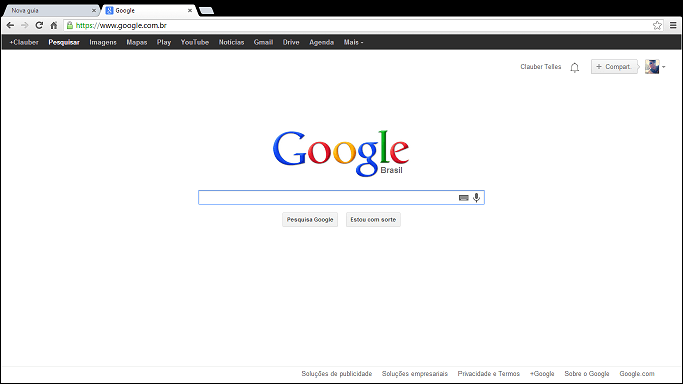
Task: Open the on-screen keyboard icon in search box
Action: [463, 198]
